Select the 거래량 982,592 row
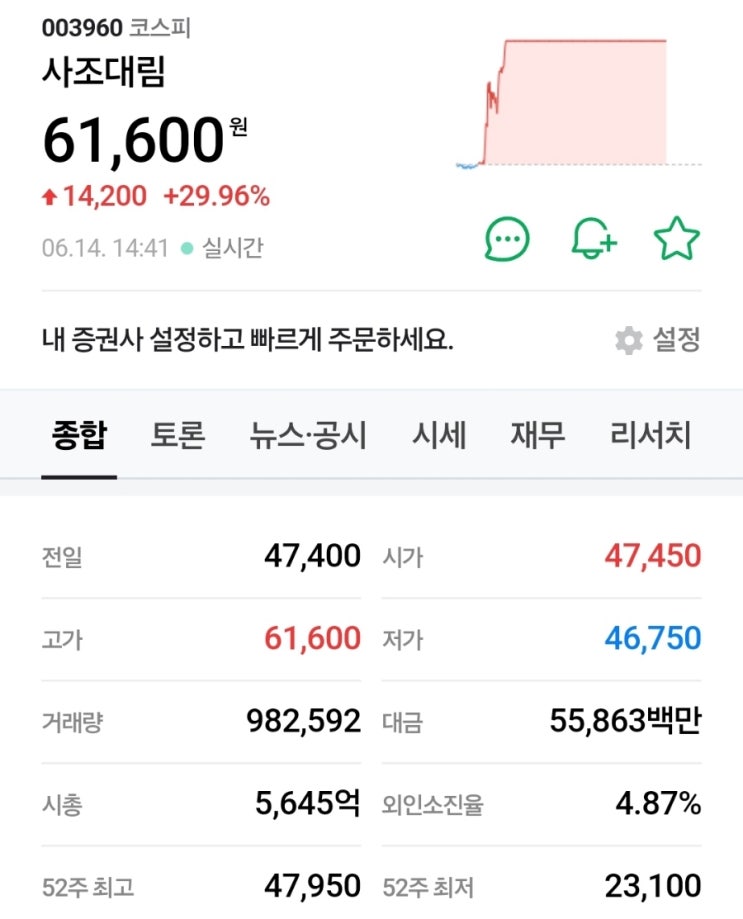 point(201,721)
